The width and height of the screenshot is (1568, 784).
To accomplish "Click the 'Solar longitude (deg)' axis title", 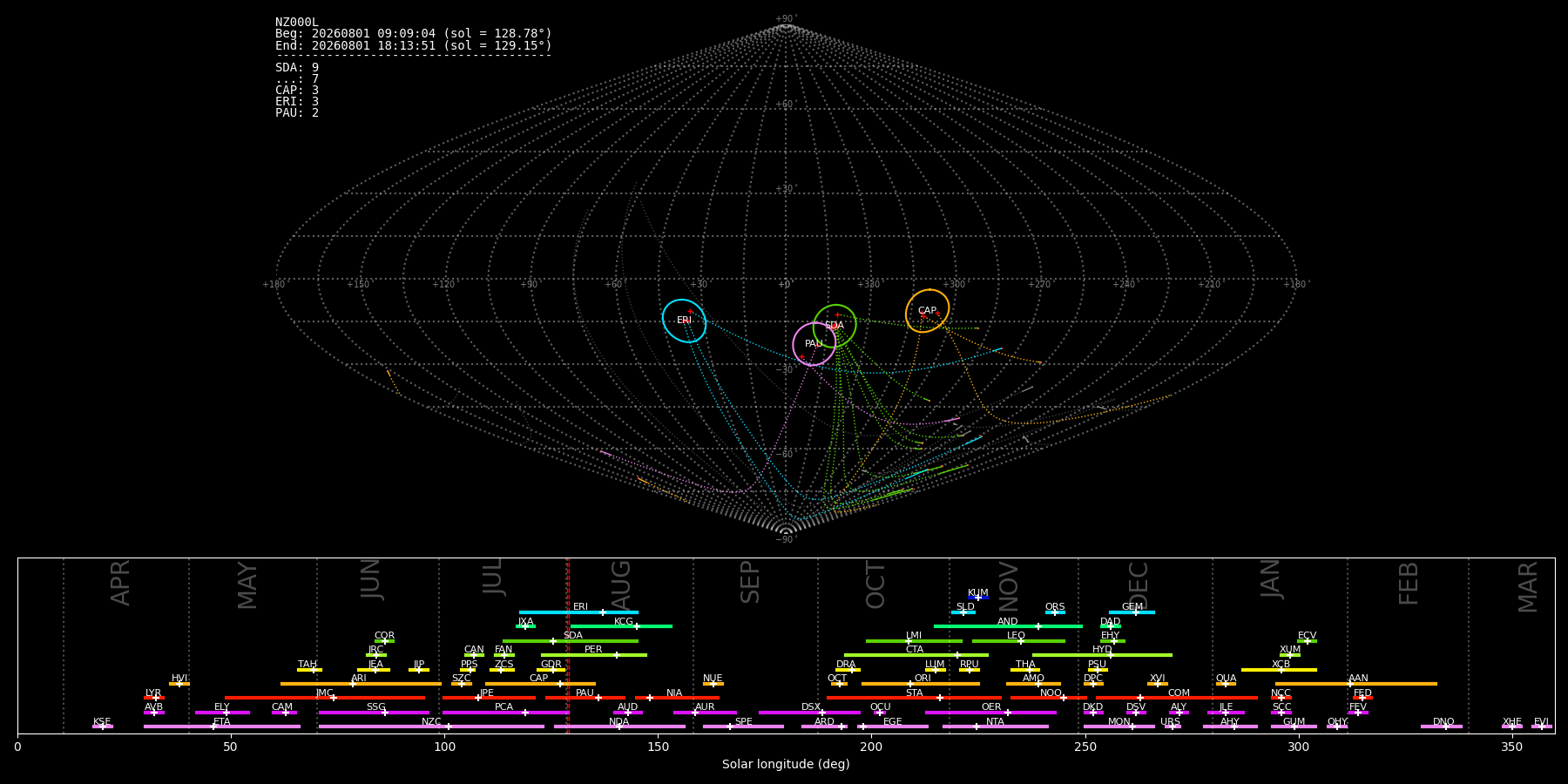I will point(786,764).
